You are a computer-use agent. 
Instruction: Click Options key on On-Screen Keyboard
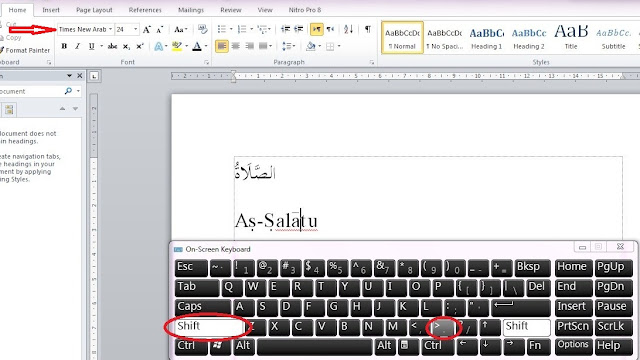(x=573, y=346)
